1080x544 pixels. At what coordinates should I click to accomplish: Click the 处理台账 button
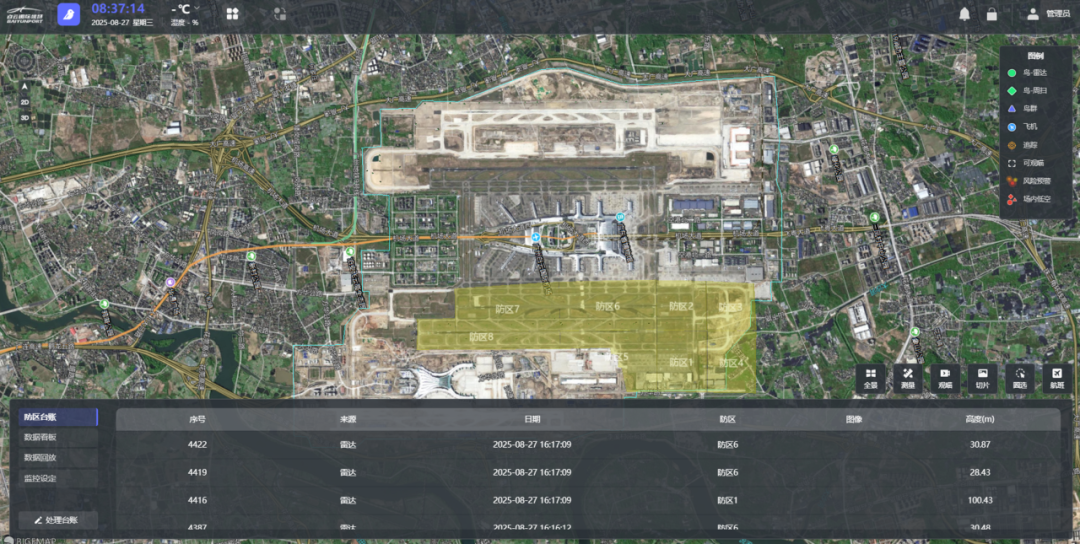pyautogui.click(x=58, y=520)
